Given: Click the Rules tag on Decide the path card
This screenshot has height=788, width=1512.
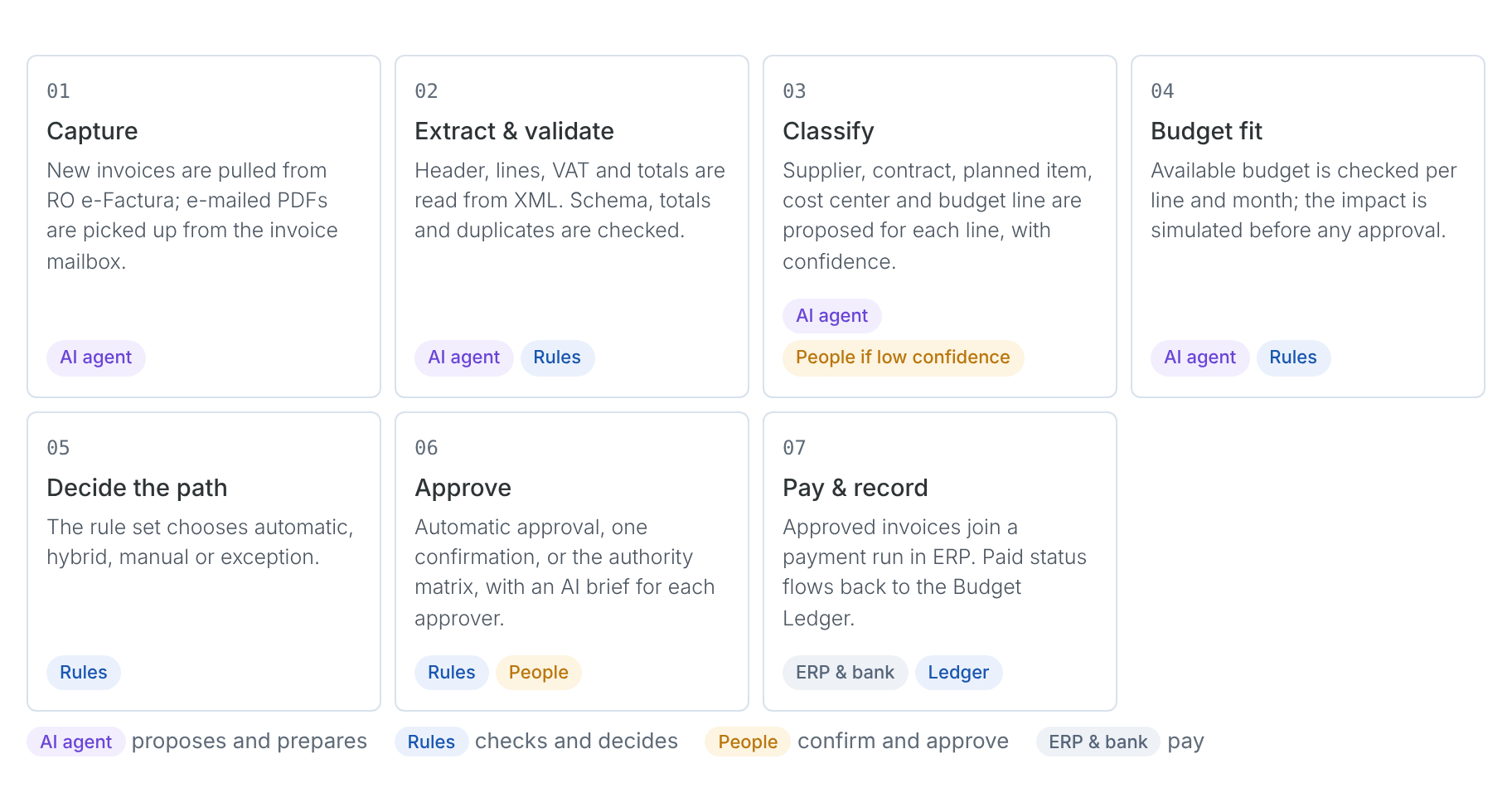Looking at the screenshot, I should [84, 673].
